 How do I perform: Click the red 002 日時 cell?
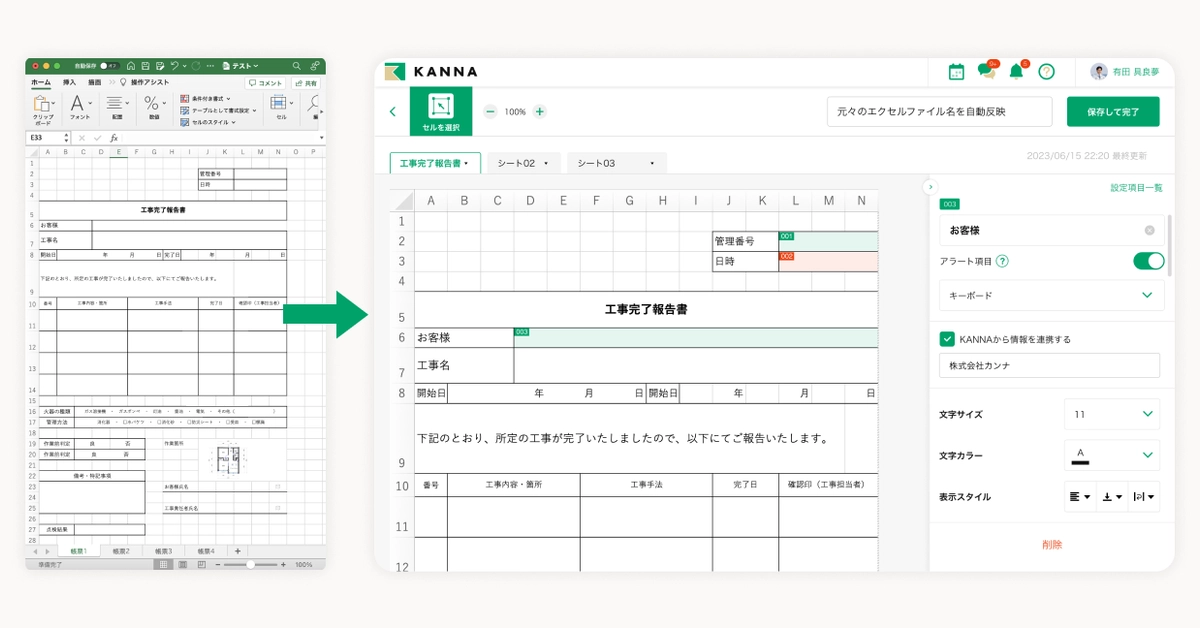pyautogui.click(x=828, y=261)
